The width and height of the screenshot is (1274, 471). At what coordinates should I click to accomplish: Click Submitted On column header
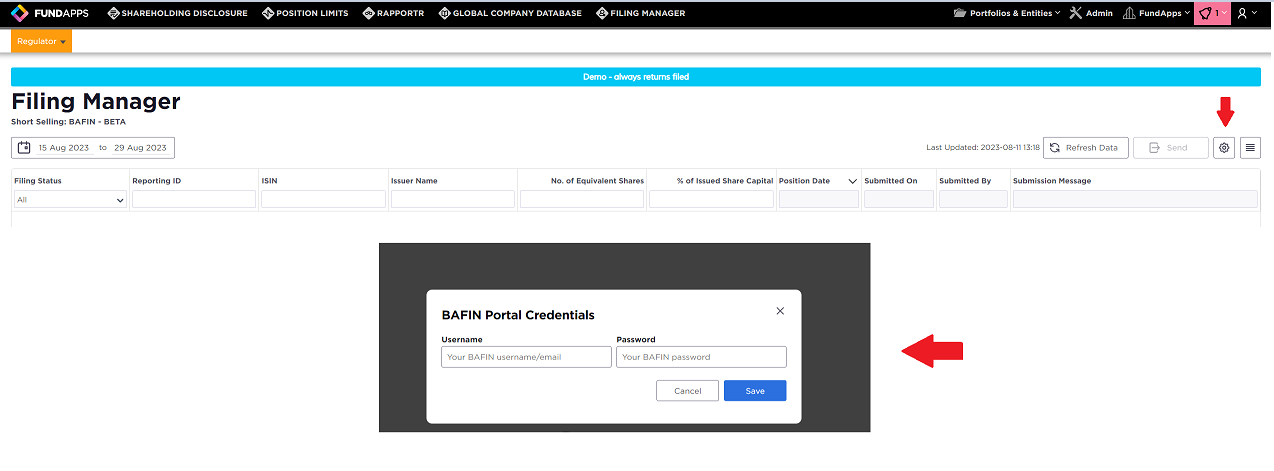click(x=891, y=181)
